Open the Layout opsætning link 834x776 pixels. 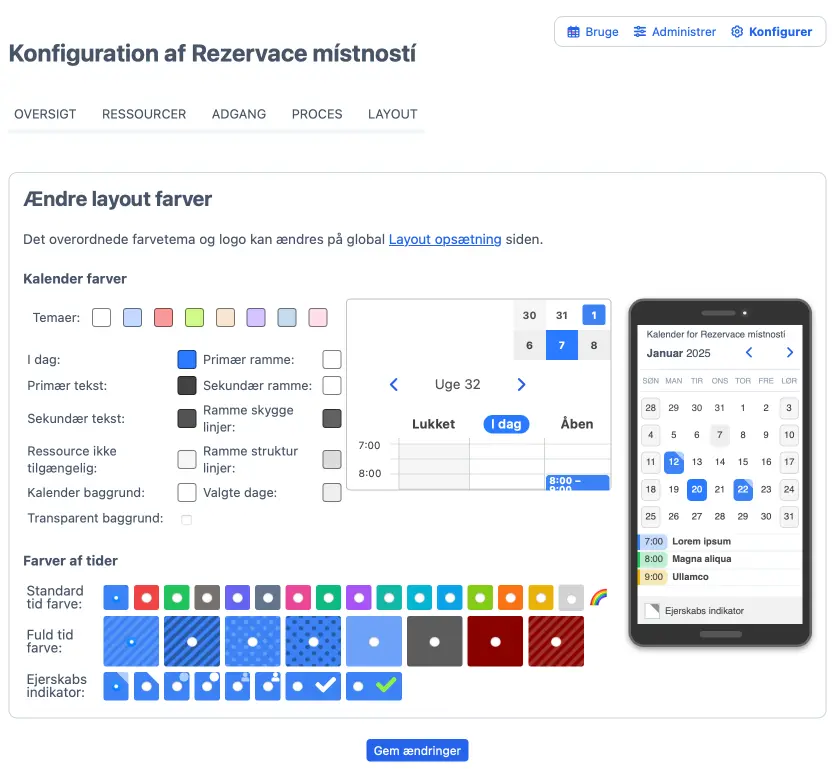(445, 239)
